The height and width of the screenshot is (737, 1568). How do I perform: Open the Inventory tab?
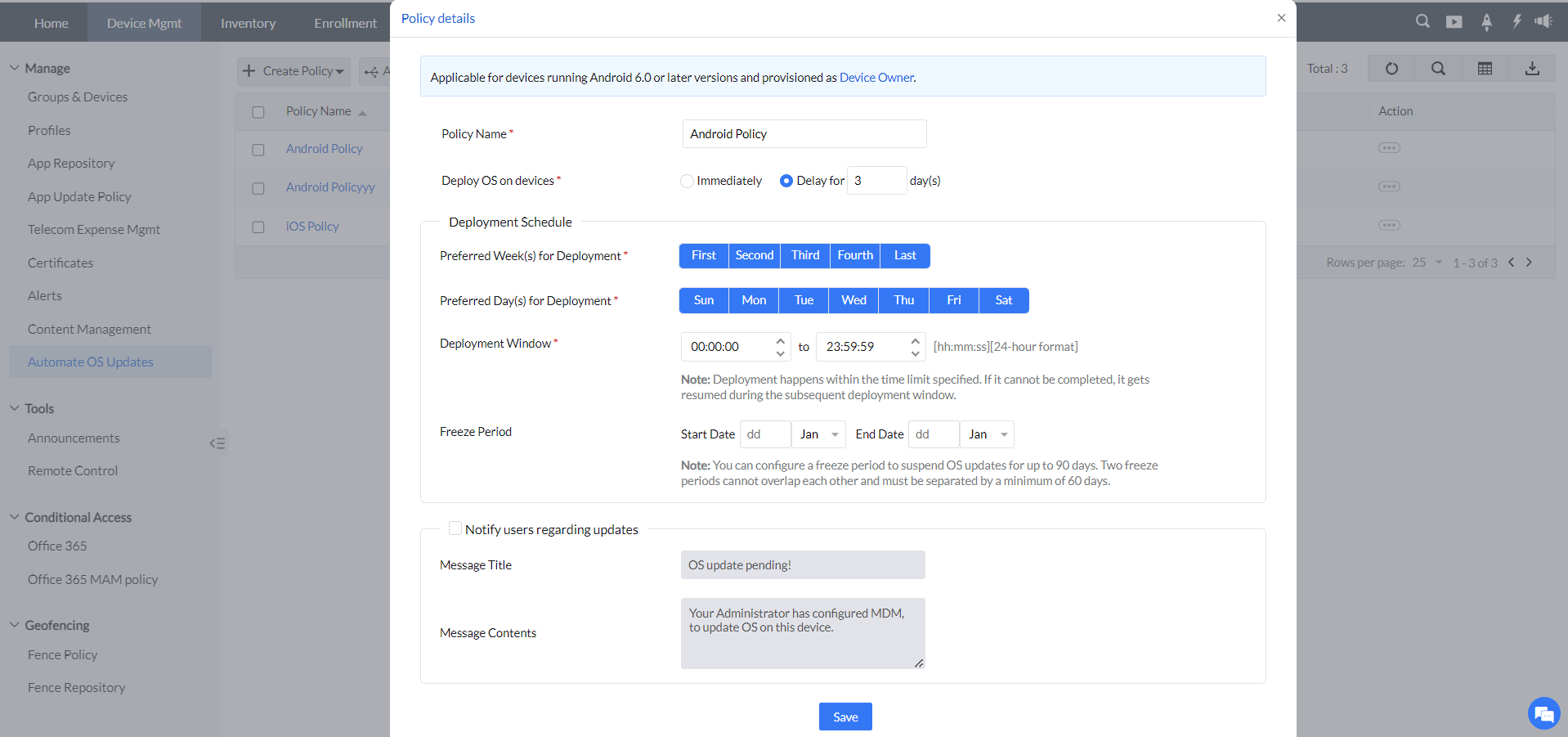coord(248,23)
